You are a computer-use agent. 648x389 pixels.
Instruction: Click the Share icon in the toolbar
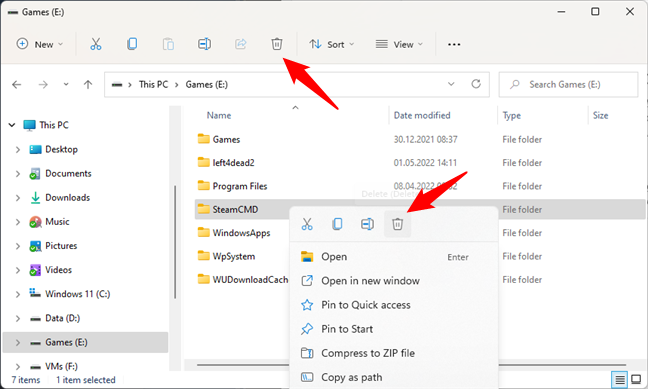point(241,44)
